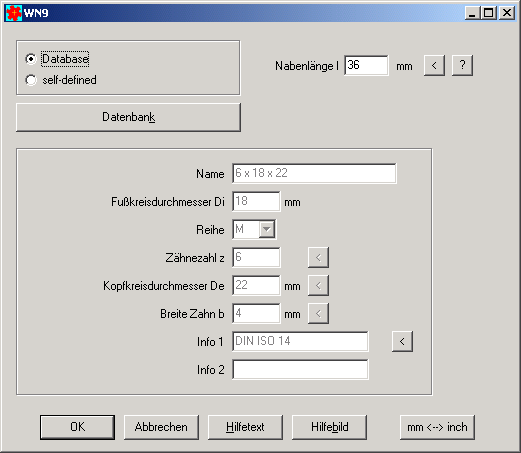Click the '<' button beside Zähnezahl z
521x453 pixels.
(318, 257)
